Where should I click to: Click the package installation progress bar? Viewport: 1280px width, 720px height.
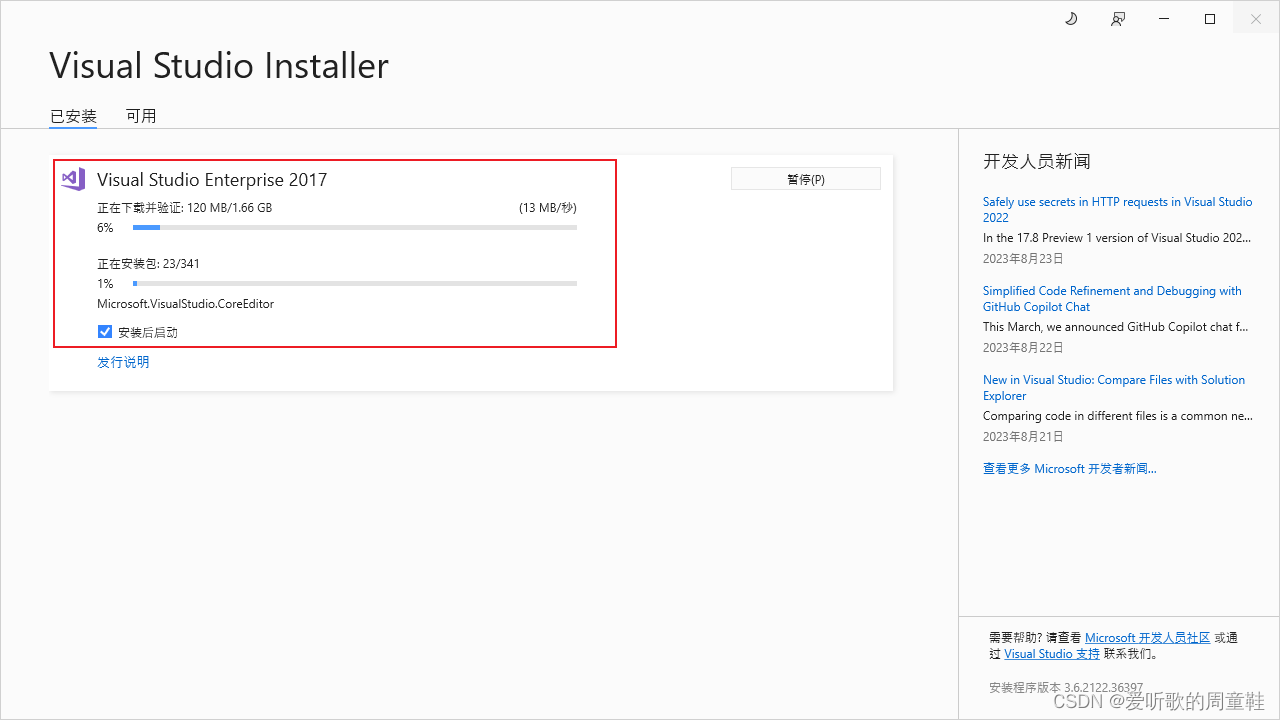(x=355, y=283)
